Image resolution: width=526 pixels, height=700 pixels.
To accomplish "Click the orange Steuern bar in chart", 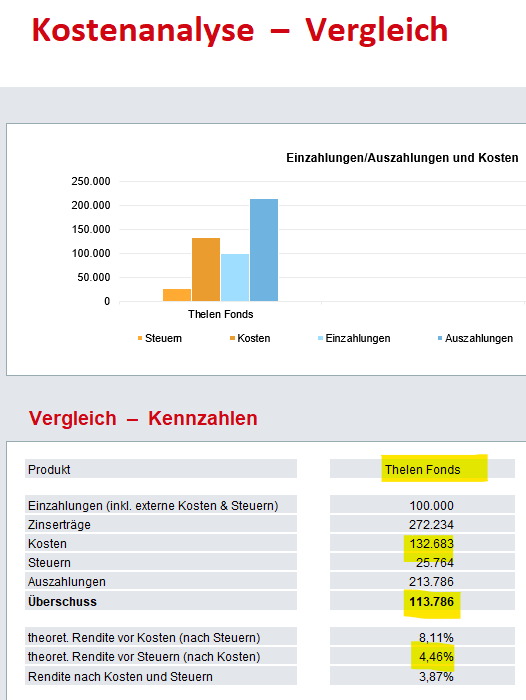I will tap(177, 295).
